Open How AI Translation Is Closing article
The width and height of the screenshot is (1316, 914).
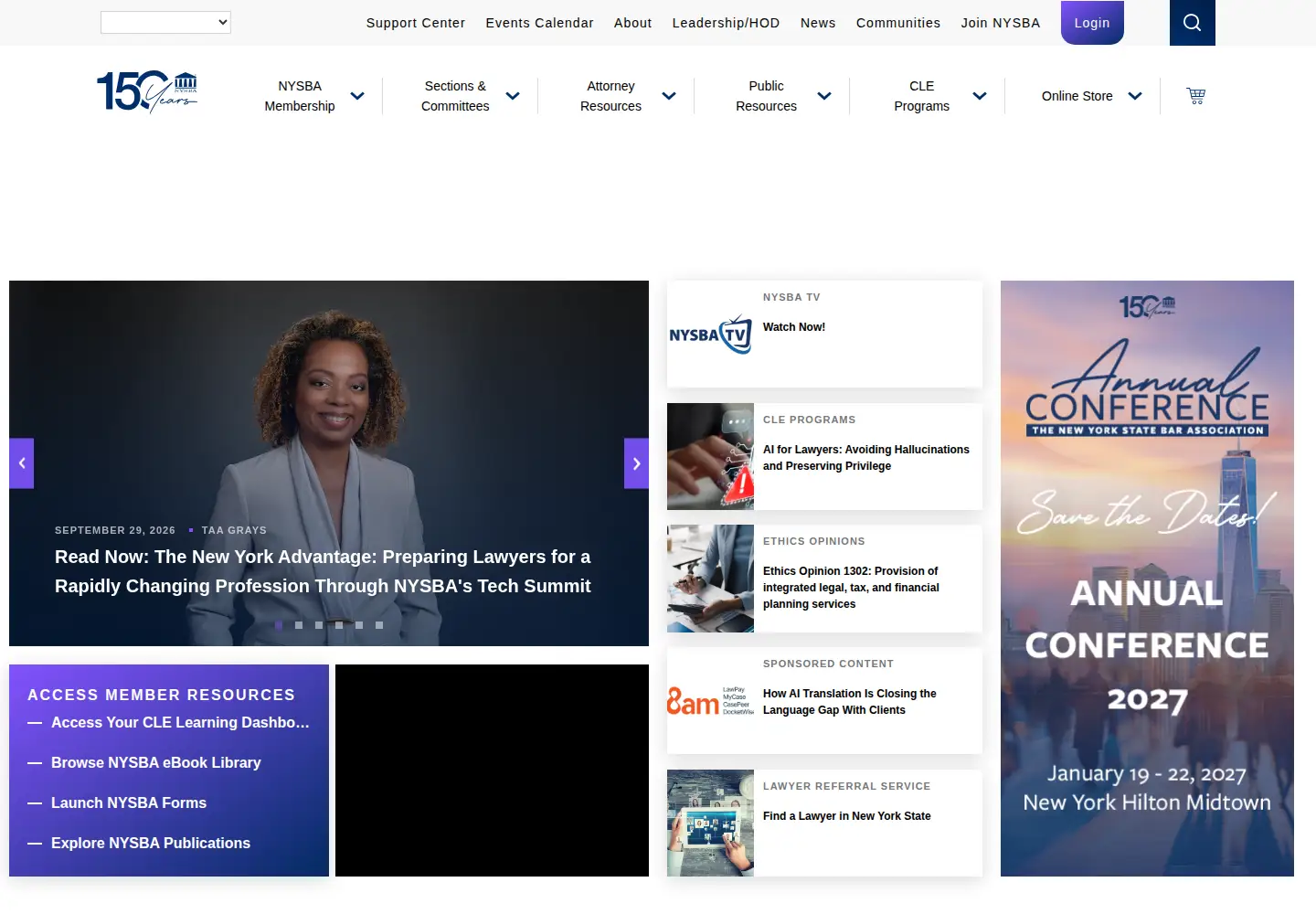[x=850, y=702]
